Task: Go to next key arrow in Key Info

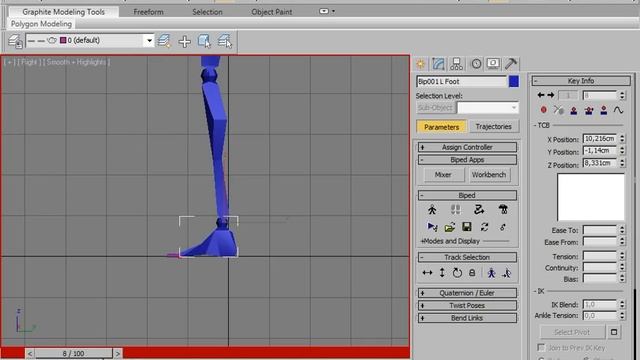Action: click(551, 95)
